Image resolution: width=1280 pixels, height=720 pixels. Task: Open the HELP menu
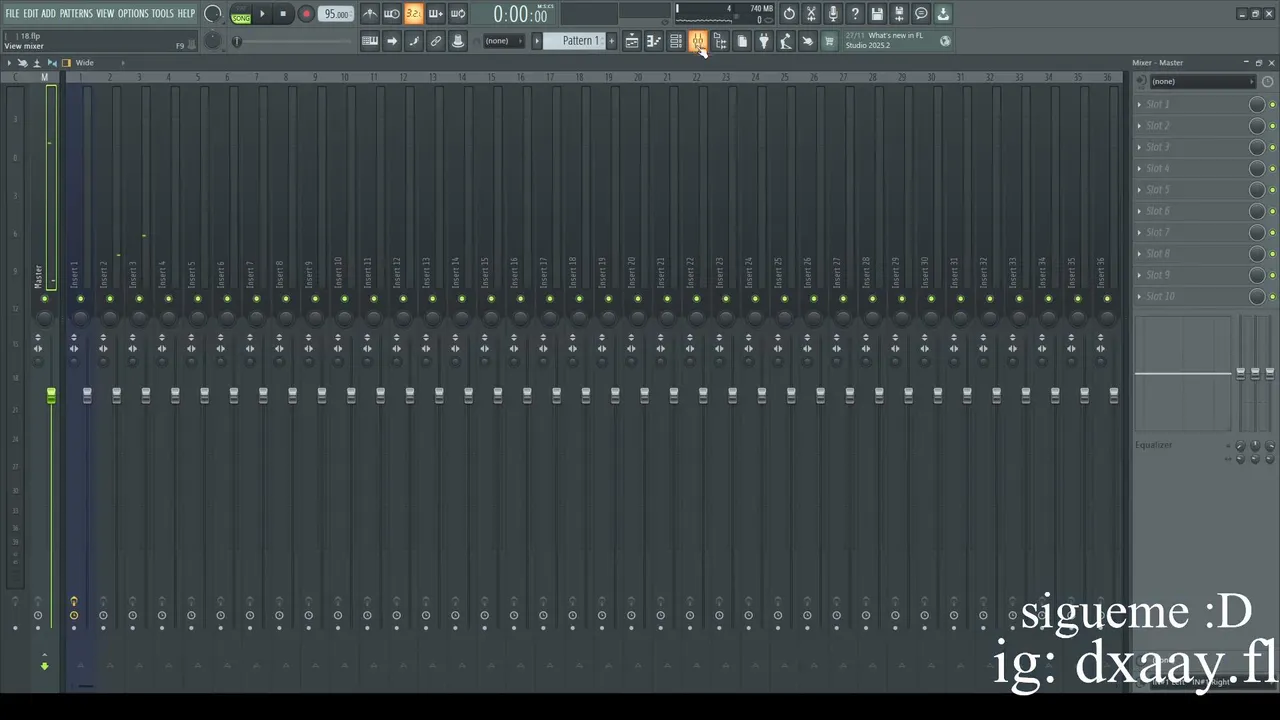pos(186,13)
